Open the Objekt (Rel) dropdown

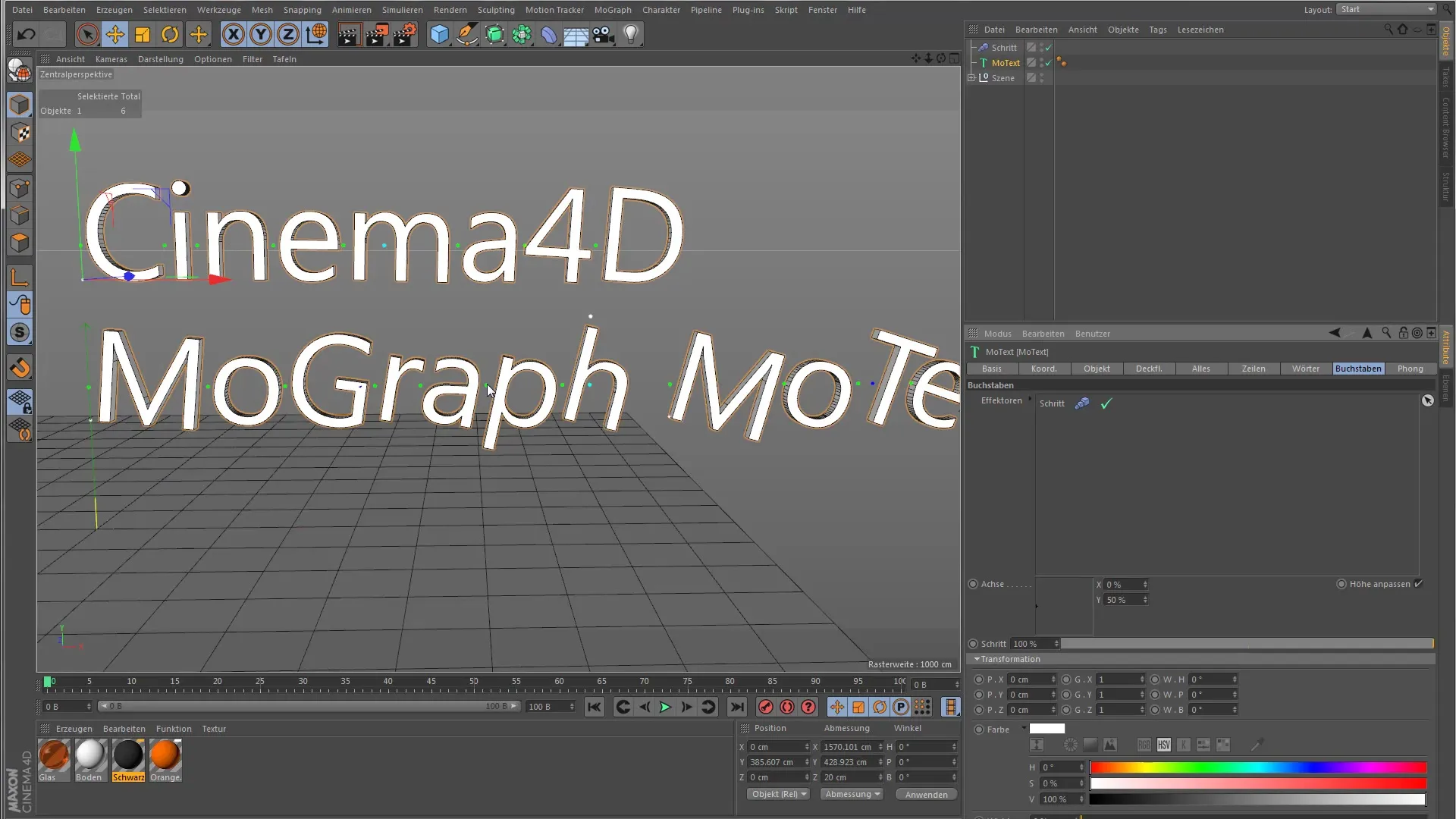tap(779, 794)
